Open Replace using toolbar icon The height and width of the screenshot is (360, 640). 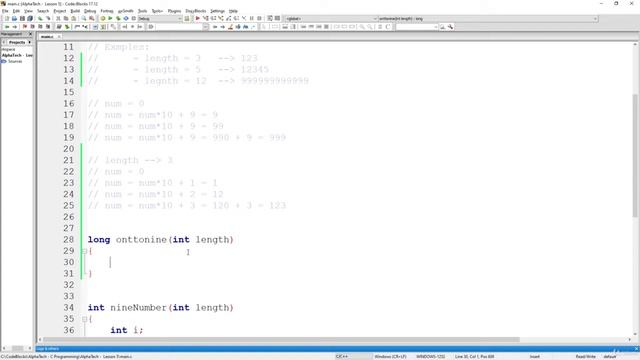[x=91, y=18]
